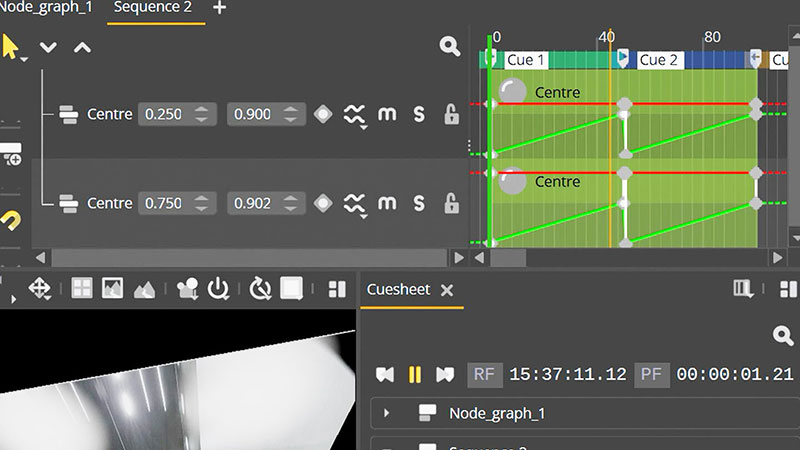Select the Cuesheet tab
Viewport: 800px width, 450px height.
click(398, 290)
